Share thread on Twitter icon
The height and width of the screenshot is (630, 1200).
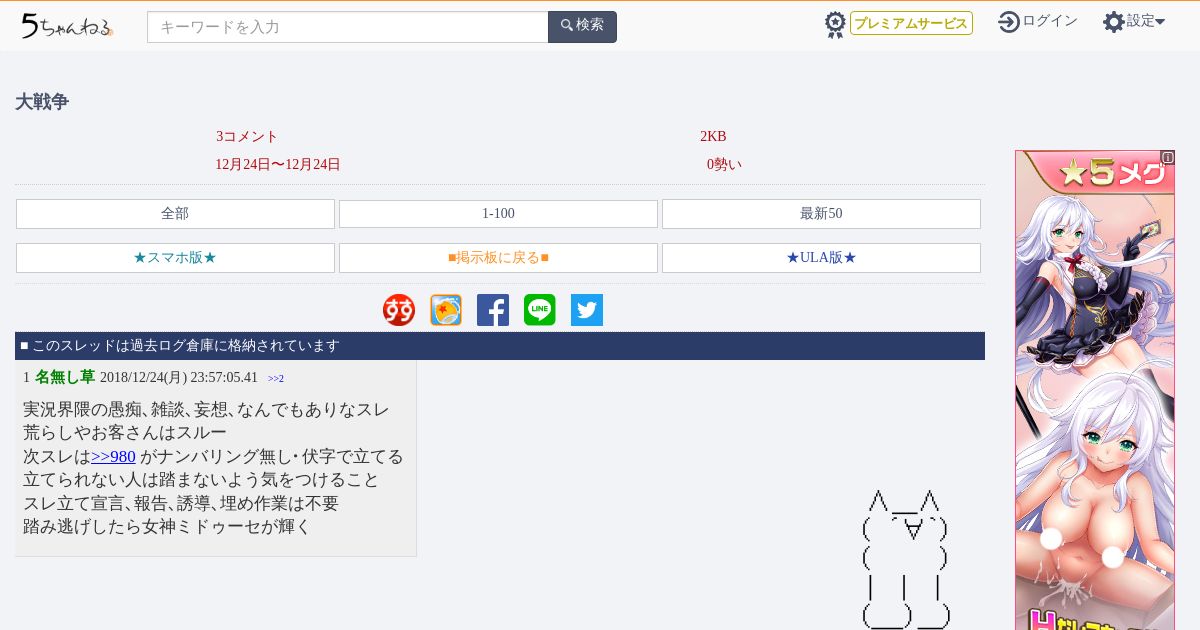587,310
